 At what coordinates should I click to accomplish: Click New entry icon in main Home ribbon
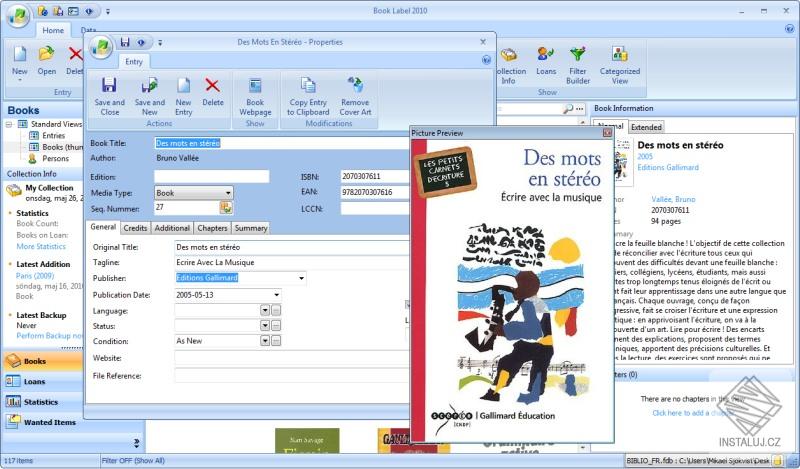[x=20, y=54]
